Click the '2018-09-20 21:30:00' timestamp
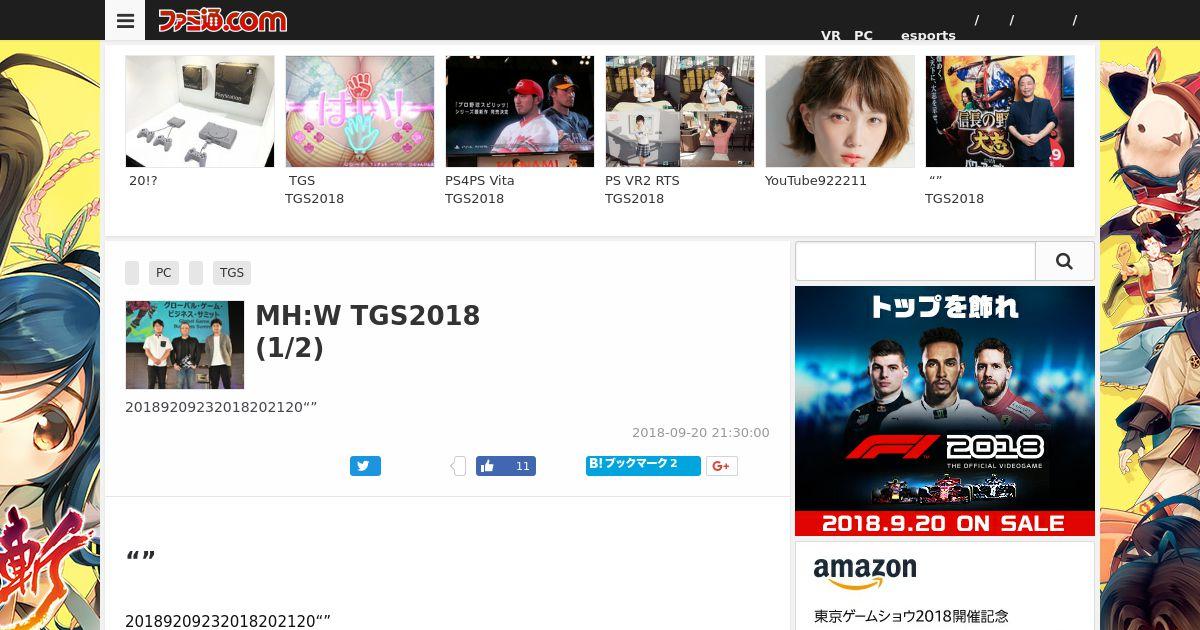Image resolution: width=1200 pixels, height=630 pixels. pos(701,433)
